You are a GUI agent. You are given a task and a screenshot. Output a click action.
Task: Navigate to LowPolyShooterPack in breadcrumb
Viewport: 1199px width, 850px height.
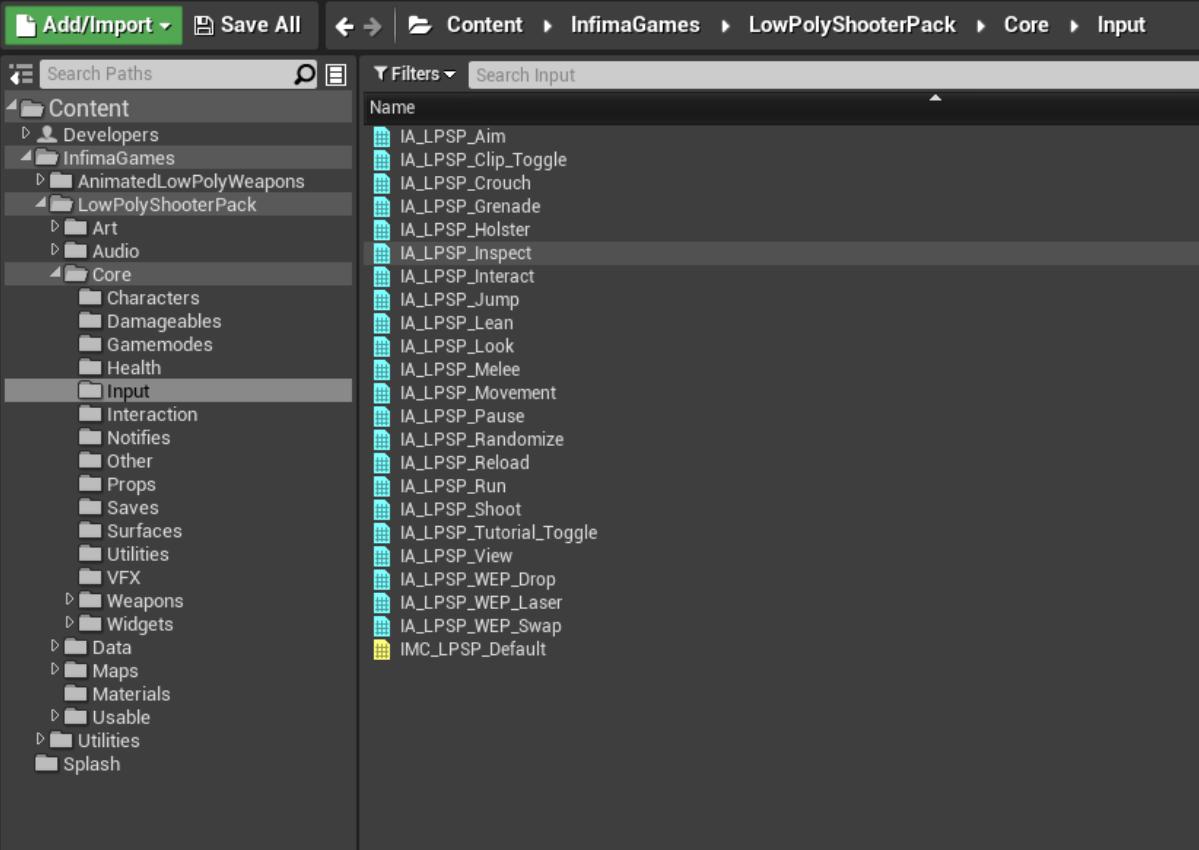[x=852, y=25]
